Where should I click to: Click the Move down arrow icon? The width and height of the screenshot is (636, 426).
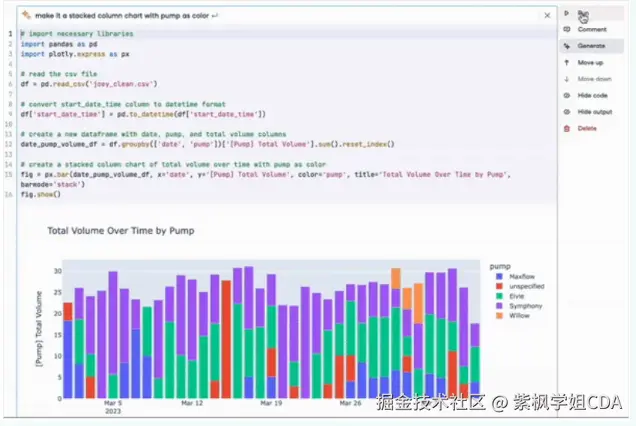coord(567,79)
